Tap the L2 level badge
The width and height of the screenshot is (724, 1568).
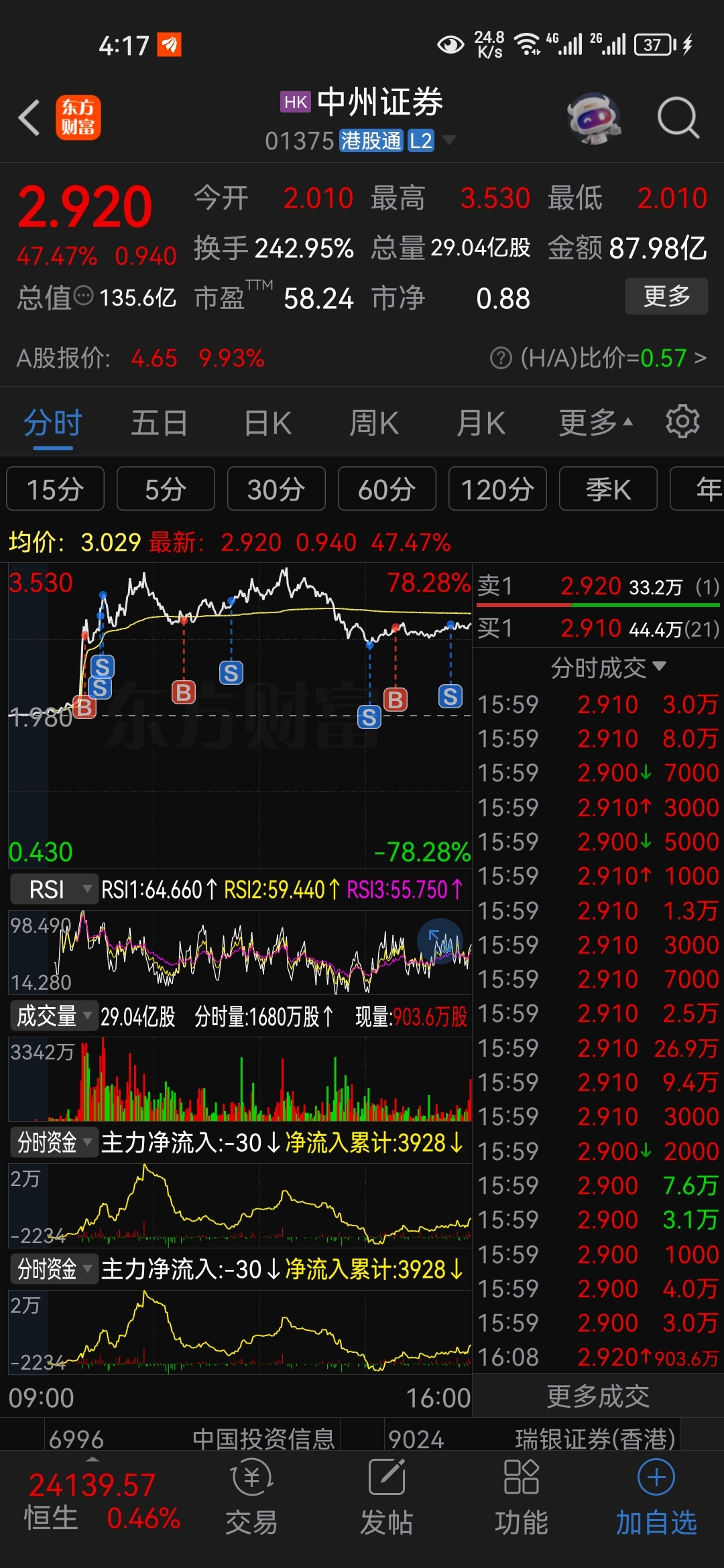pos(421,141)
